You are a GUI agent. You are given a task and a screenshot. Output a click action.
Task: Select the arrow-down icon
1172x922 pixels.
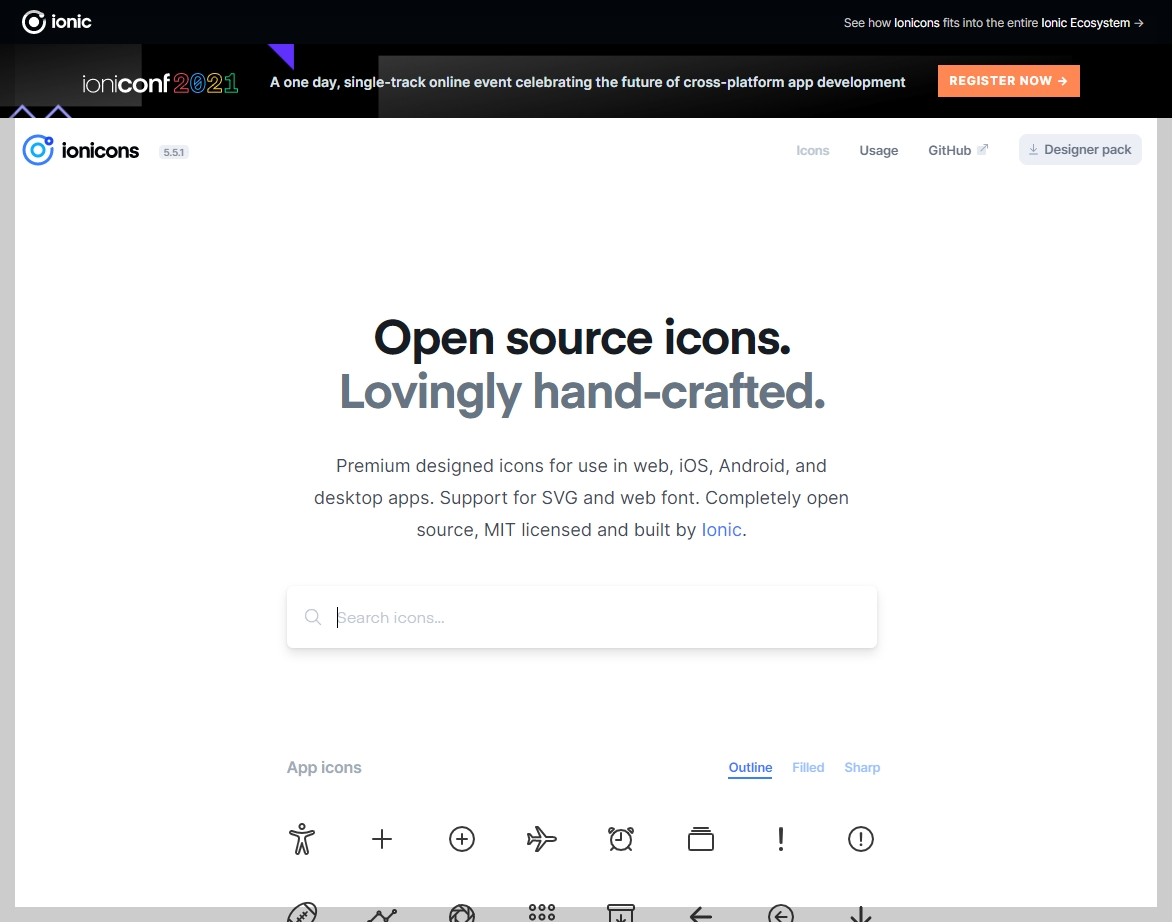pyautogui.click(x=861, y=914)
